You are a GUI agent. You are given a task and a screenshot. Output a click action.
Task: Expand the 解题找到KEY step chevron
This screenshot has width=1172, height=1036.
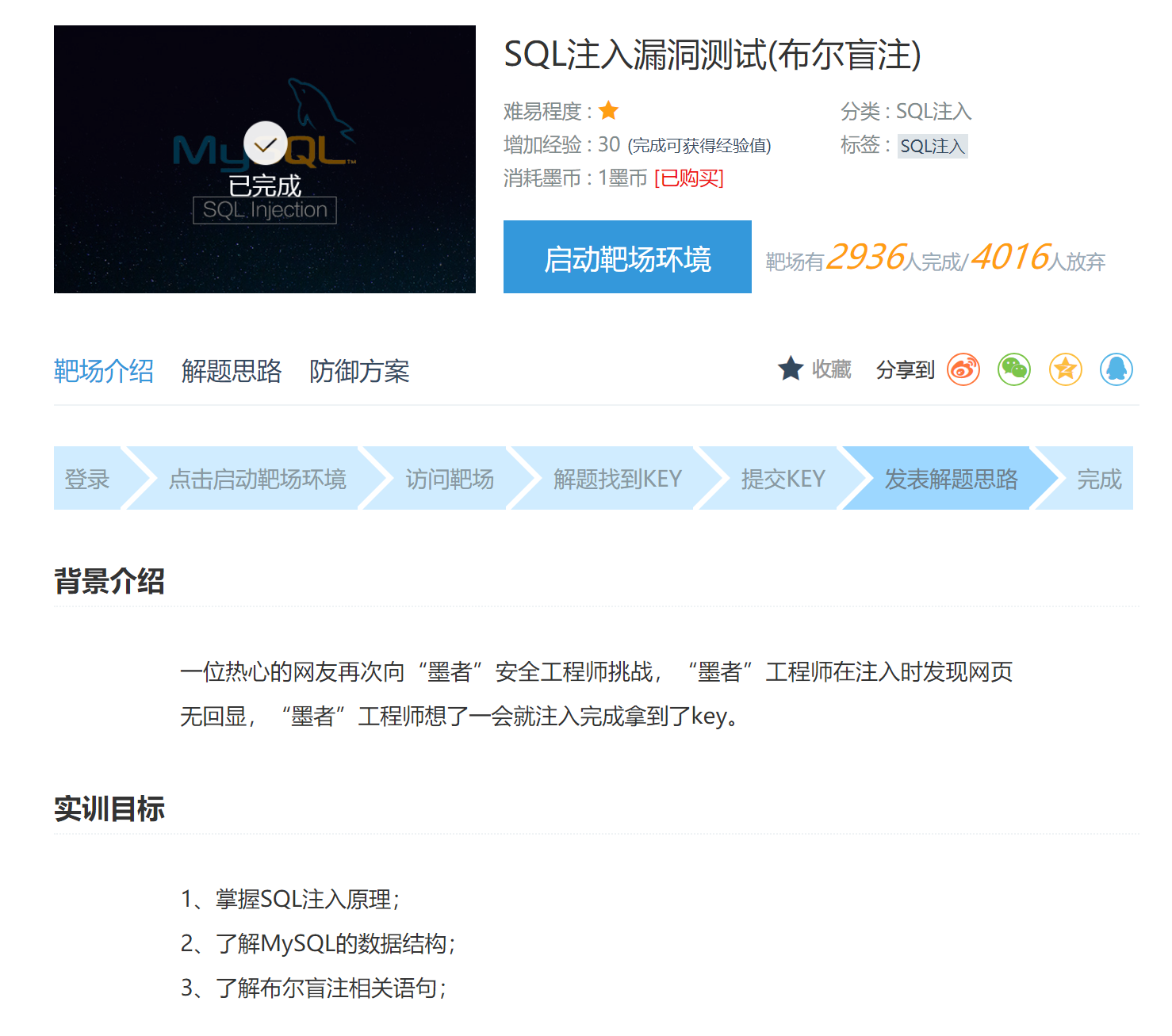618,479
